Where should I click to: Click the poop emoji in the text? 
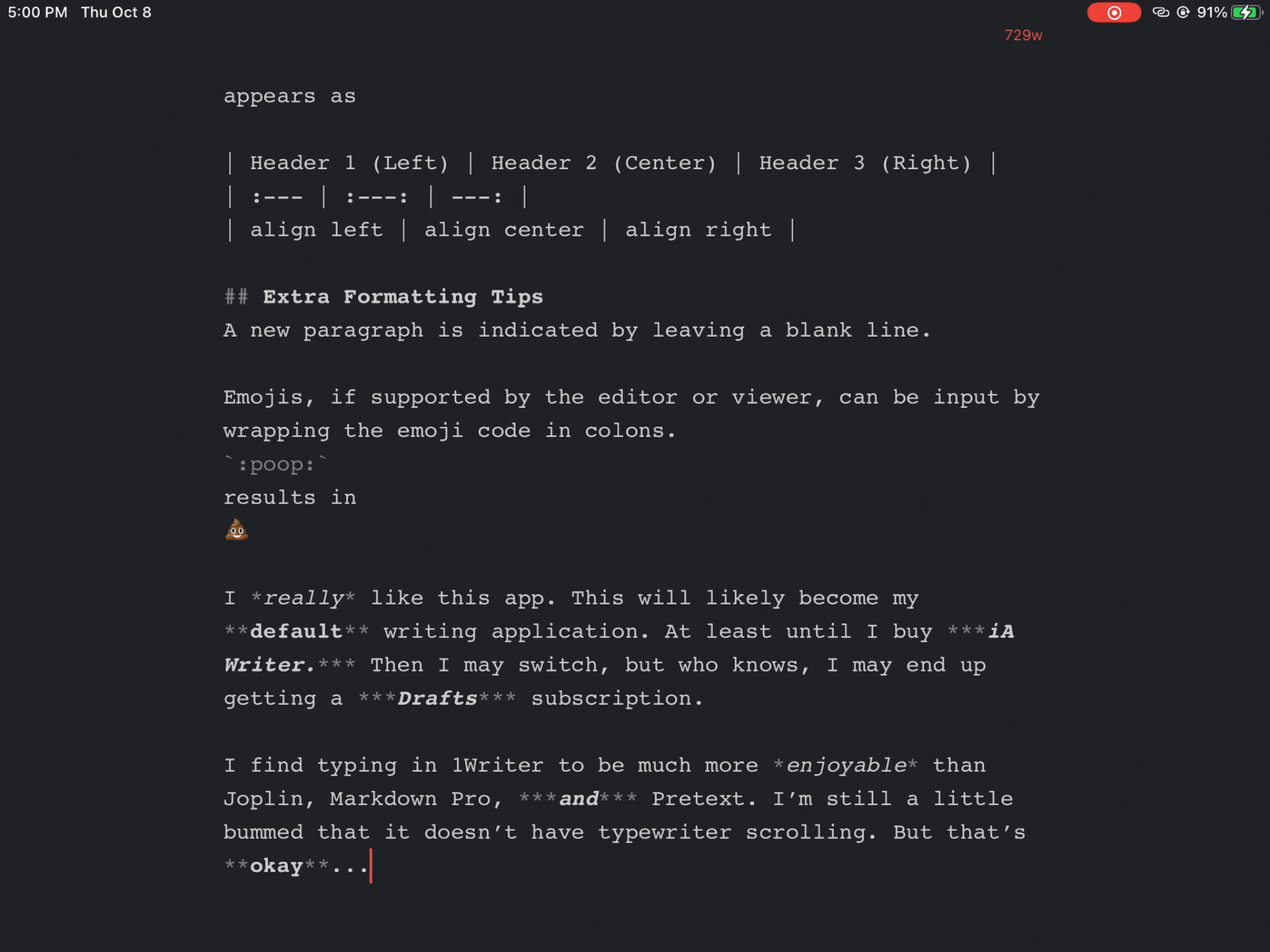click(236, 531)
